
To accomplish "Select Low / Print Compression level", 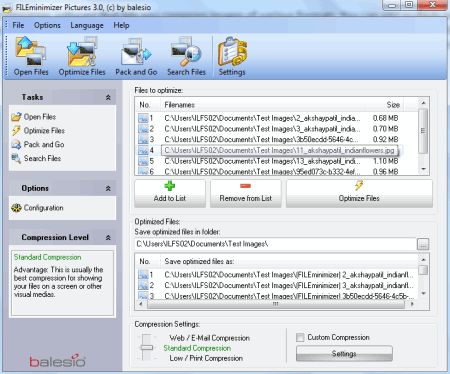I will click(206, 358).
